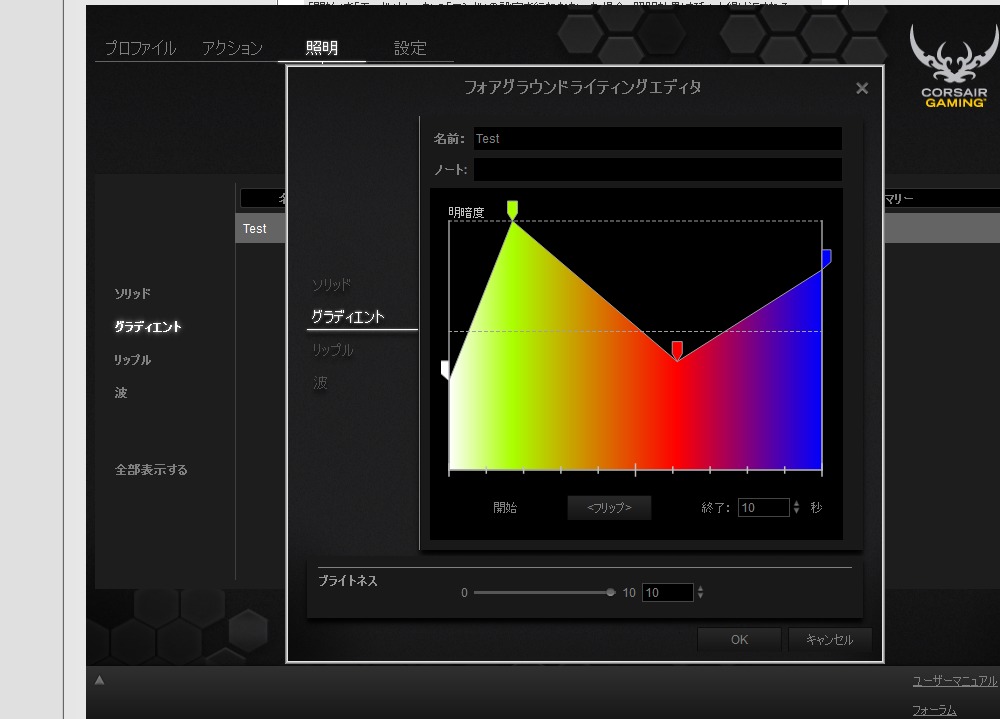Viewport: 1000px width, 719px height.
Task: Click the <フリップ> button
Action: point(609,508)
